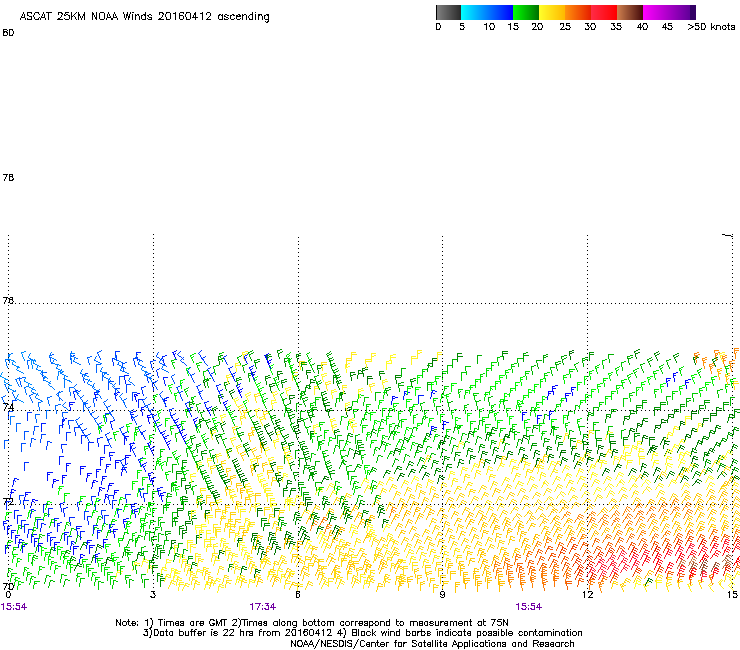Viewport: 740px width, 650px height.
Task: Pick the red 30-35 knots legend color
Action: (604, 12)
